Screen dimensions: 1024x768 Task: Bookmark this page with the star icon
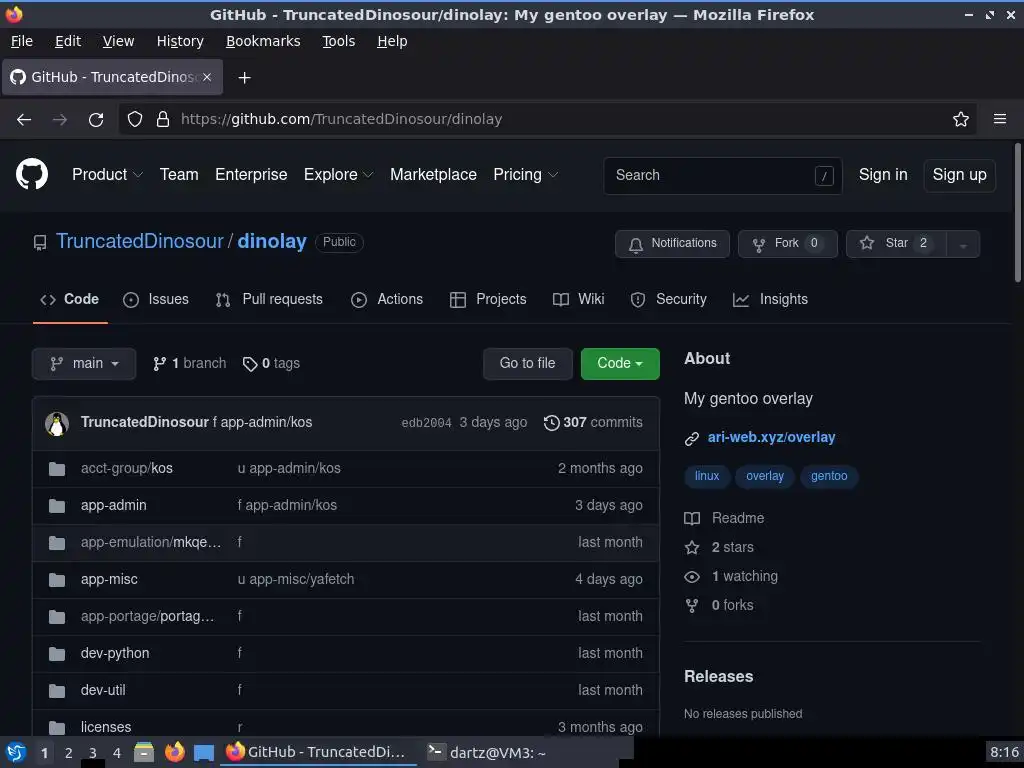tap(961, 120)
